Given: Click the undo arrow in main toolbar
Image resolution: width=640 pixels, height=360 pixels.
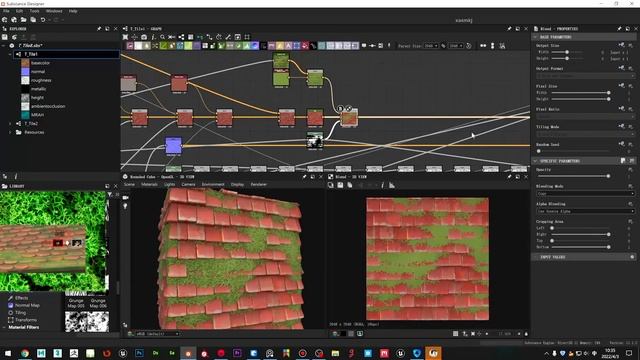Looking at the screenshot, I should pos(43,20).
